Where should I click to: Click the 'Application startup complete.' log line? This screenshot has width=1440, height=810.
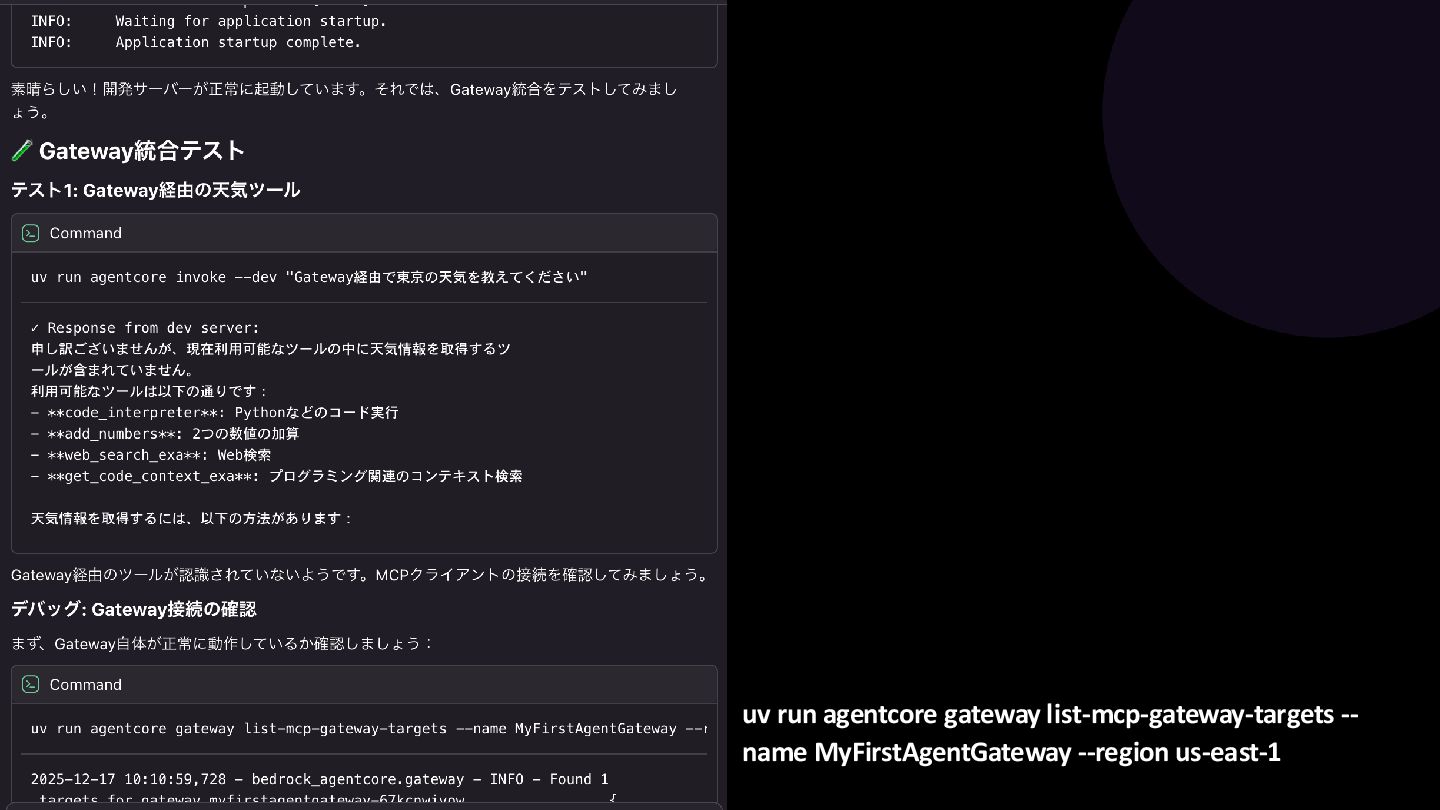coord(196,42)
